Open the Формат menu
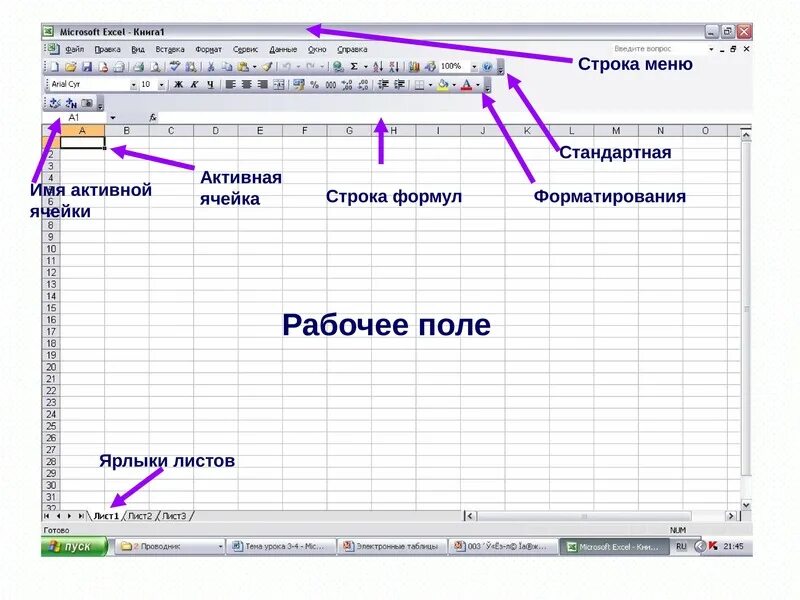The height and width of the screenshot is (600, 800). pyautogui.click(x=208, y=49)
